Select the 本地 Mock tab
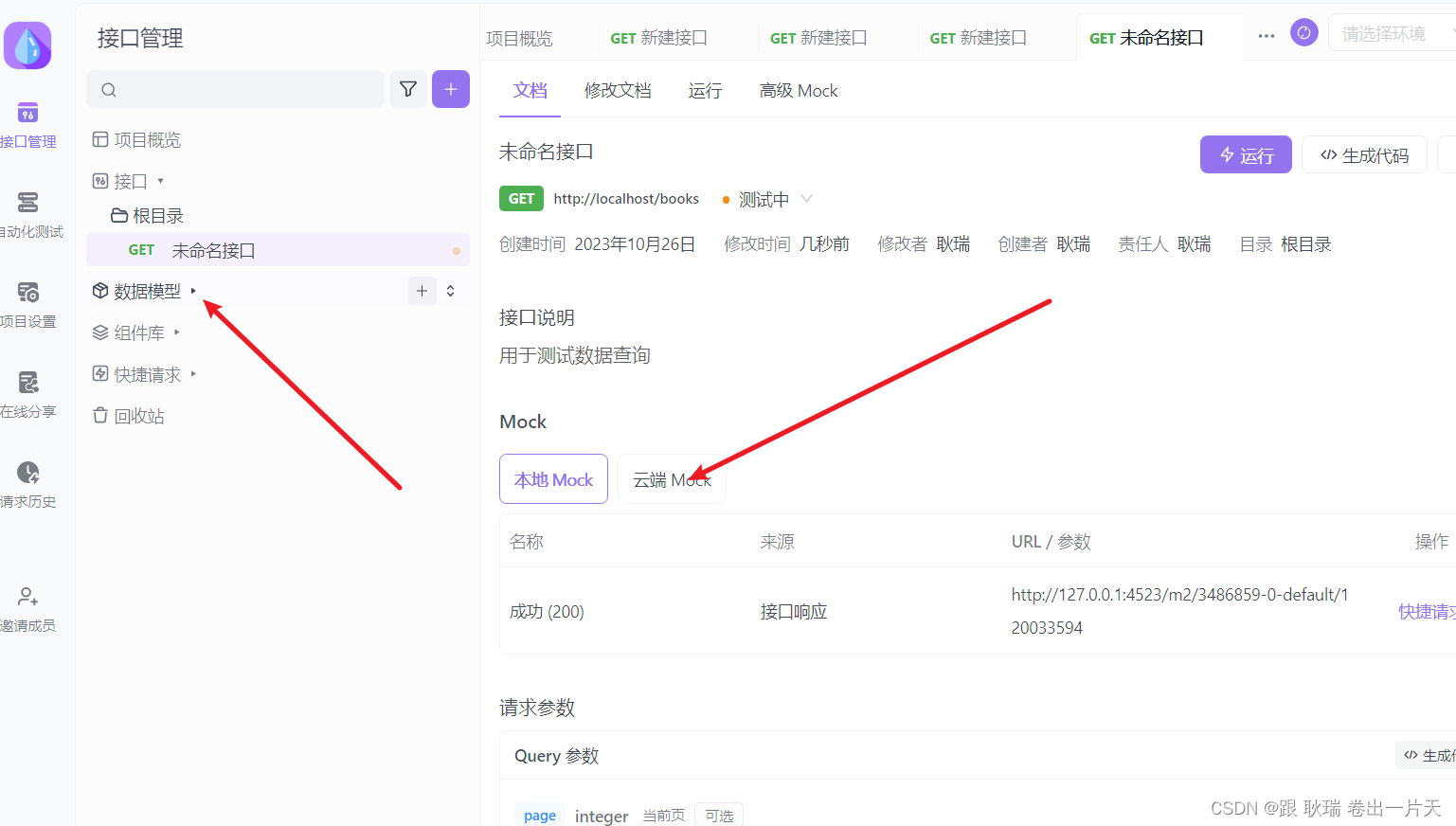Image resolution: width=1456 pixels, height=826 pixels. coord(553,479)
